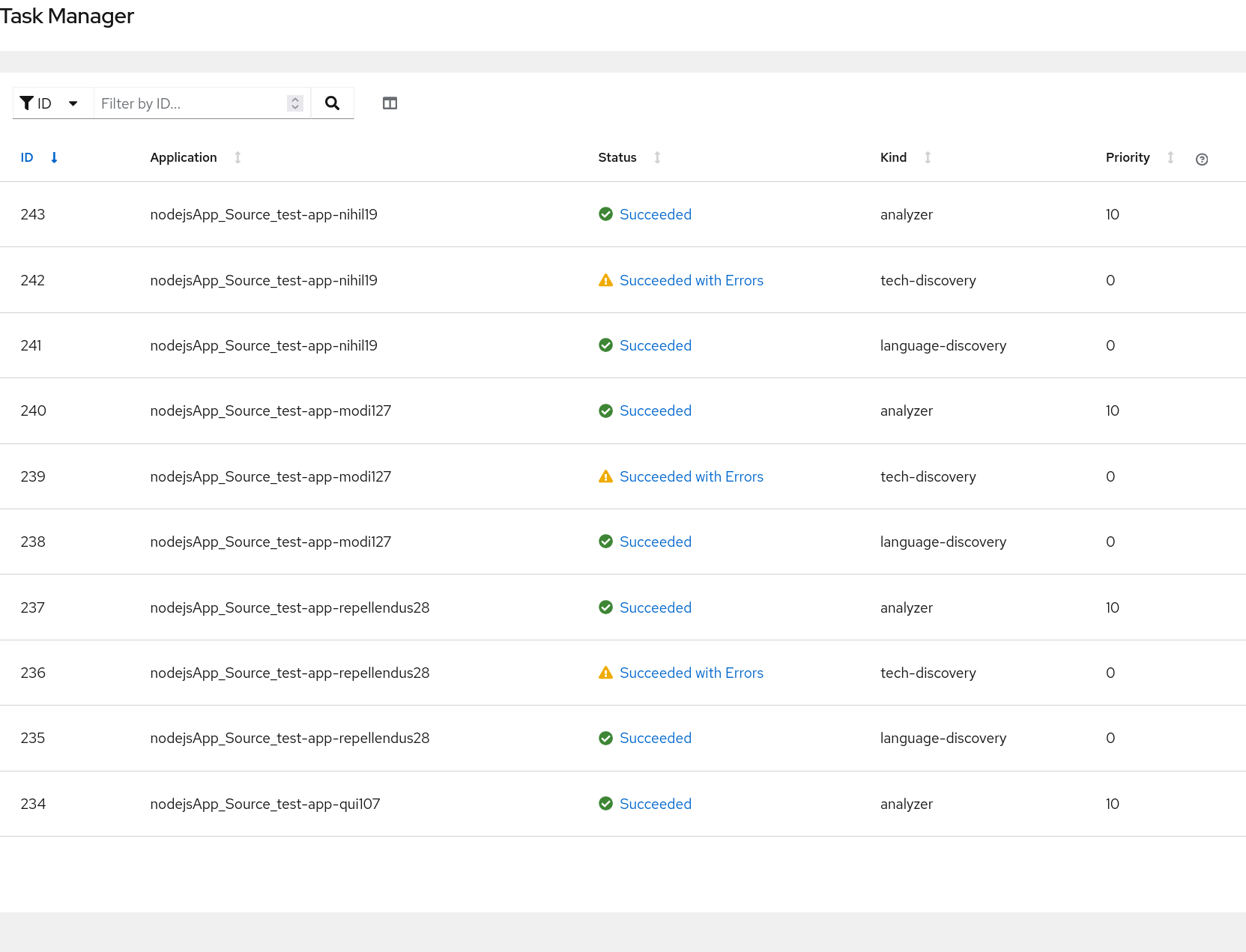Click the ID column header

point(27,157)
